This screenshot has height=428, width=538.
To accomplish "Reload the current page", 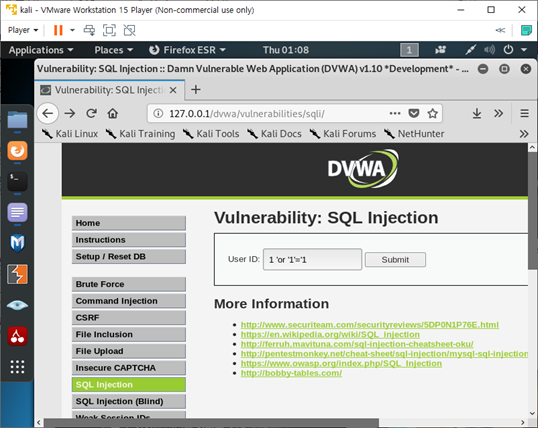I will [91, 113].
